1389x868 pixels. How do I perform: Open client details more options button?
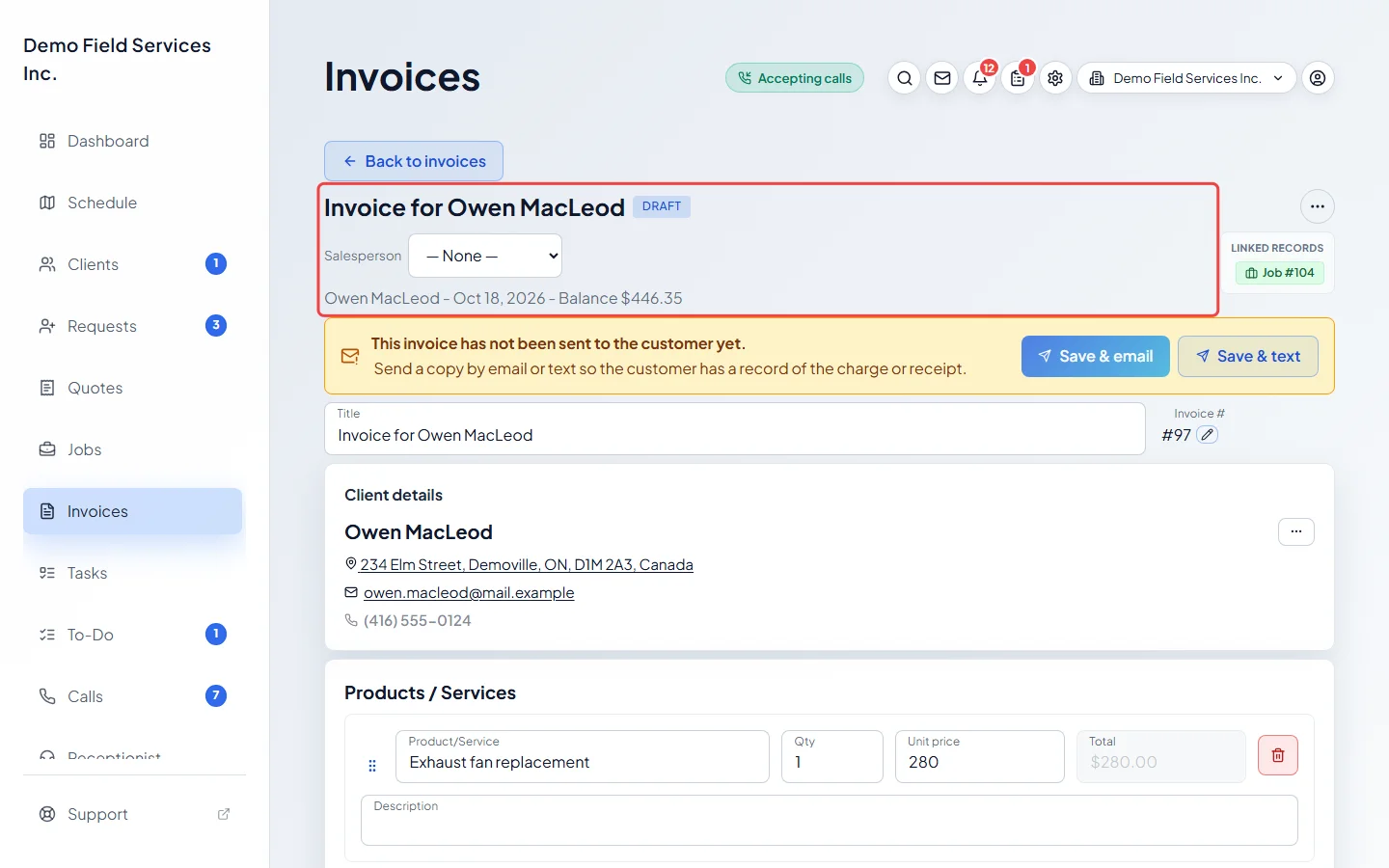pyautogui.click(x=1296, y=531)
